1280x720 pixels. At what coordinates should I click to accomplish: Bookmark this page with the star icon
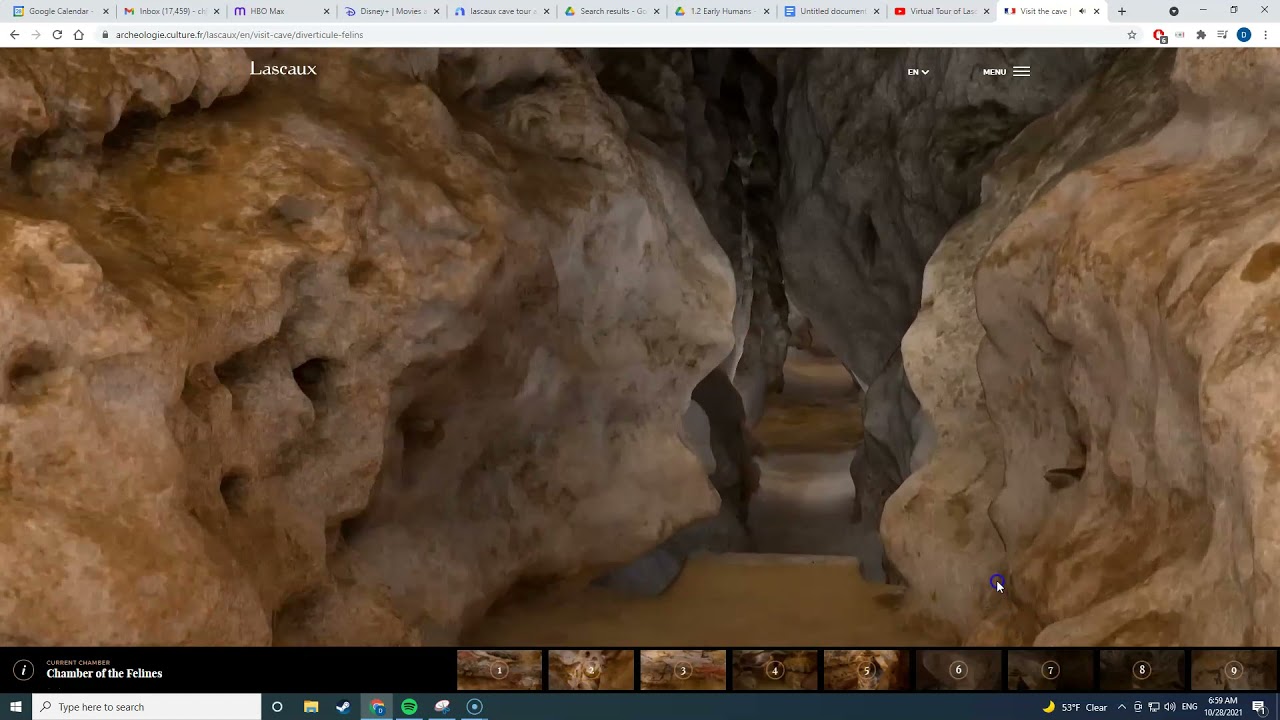coord(1132,34)
